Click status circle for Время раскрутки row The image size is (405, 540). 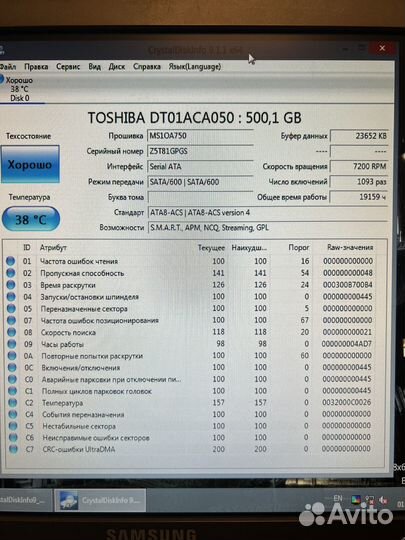click(11, 285)
